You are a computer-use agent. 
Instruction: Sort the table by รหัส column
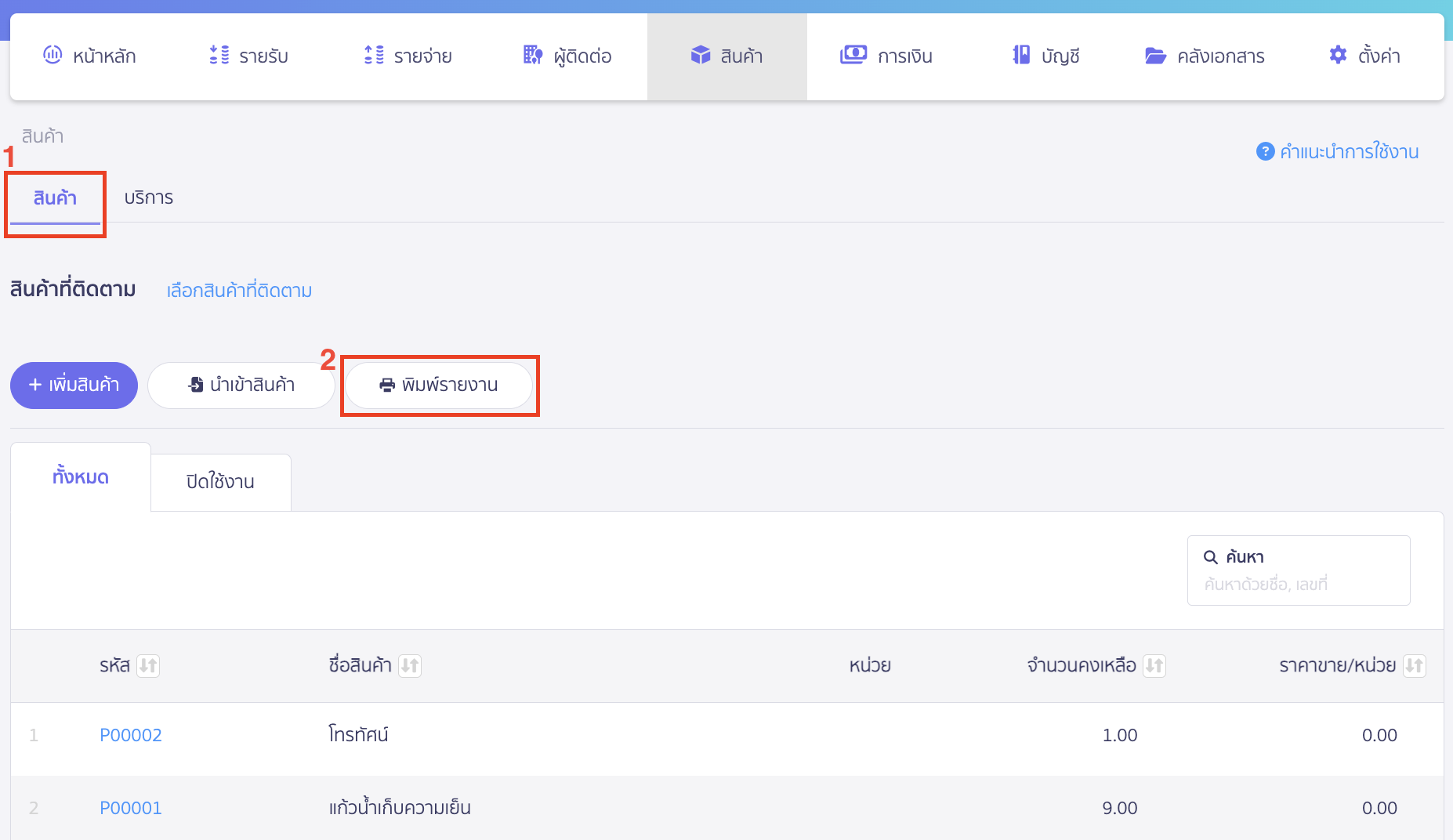148,665
